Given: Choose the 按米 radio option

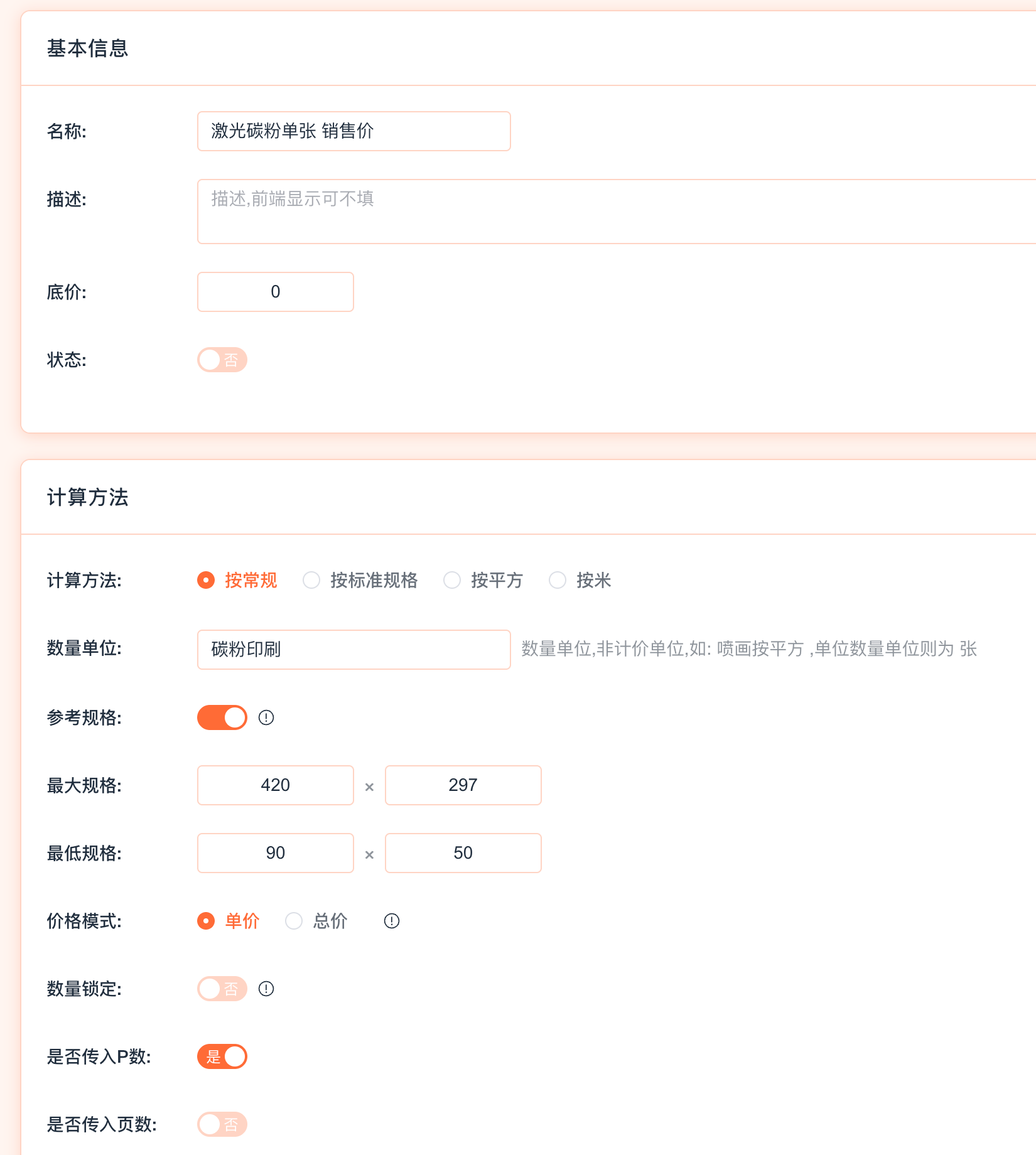Looking at the screenshot, I should [558, 580].
